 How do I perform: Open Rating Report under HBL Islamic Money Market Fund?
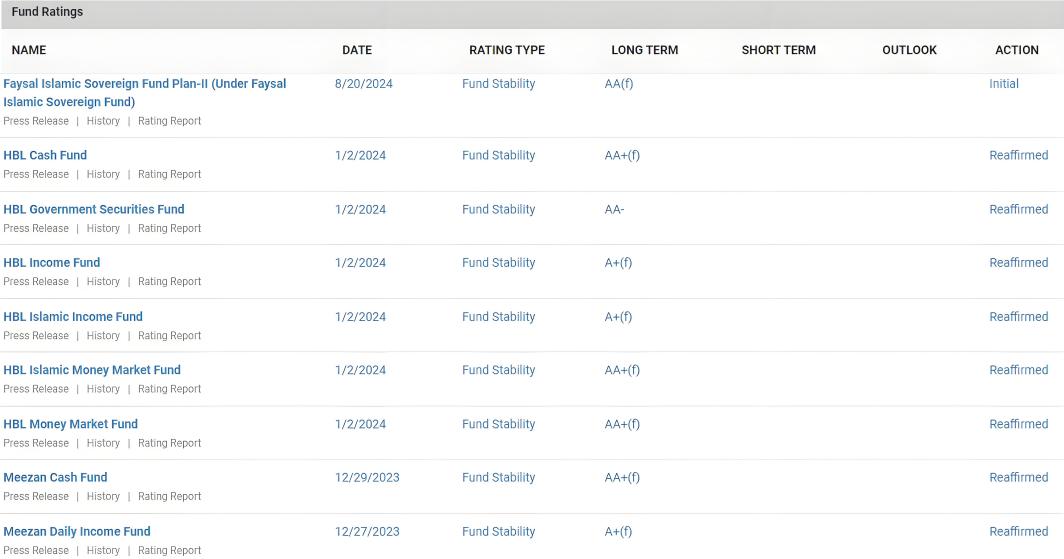tap(170, 389)
